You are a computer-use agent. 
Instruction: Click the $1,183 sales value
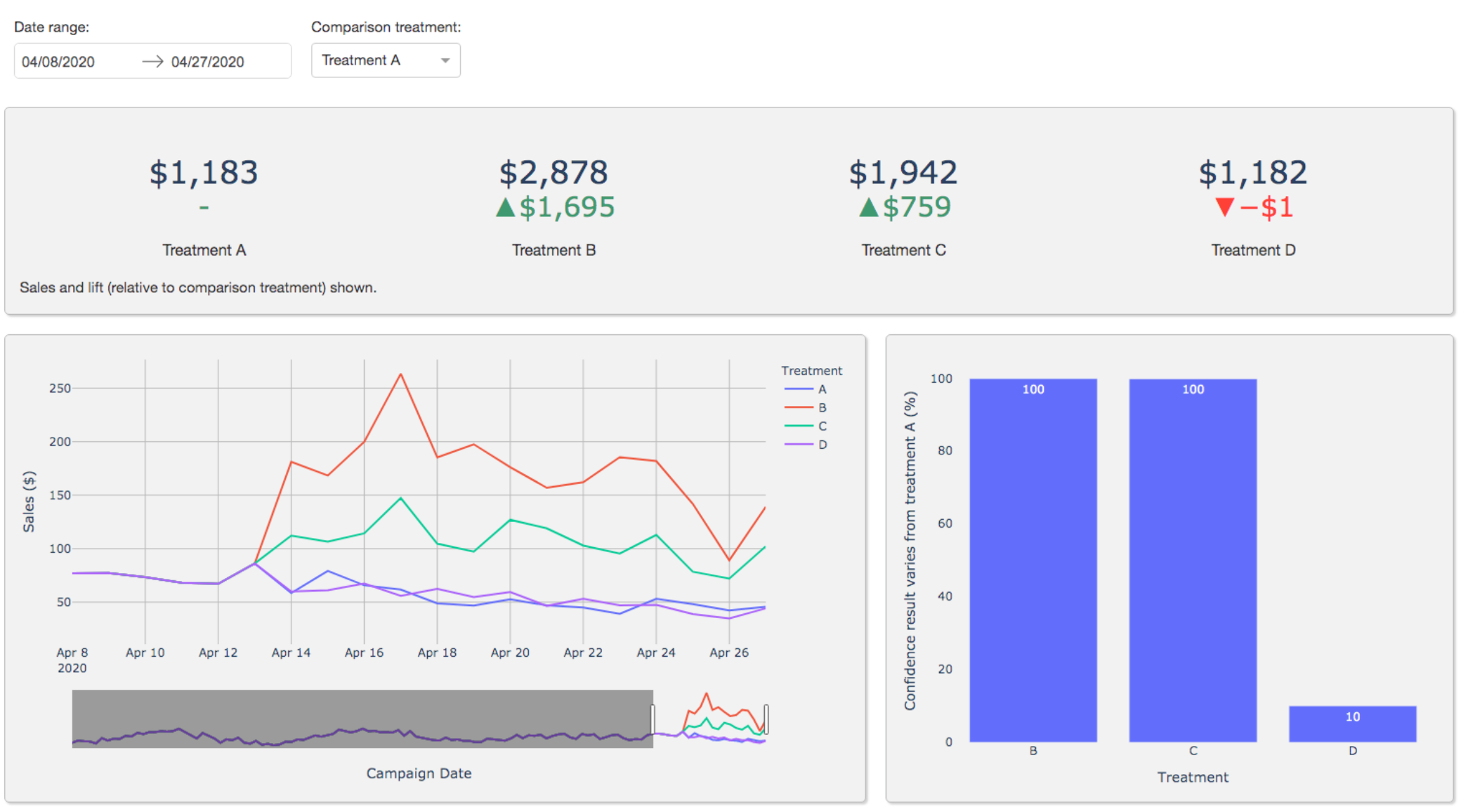tap(204, 173)
